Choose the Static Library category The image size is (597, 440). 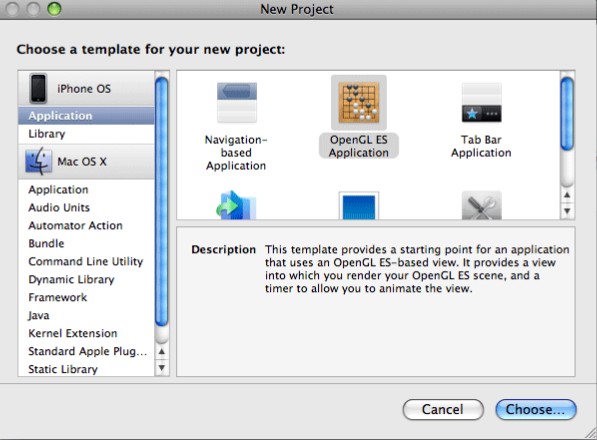[x=86, y=369]
